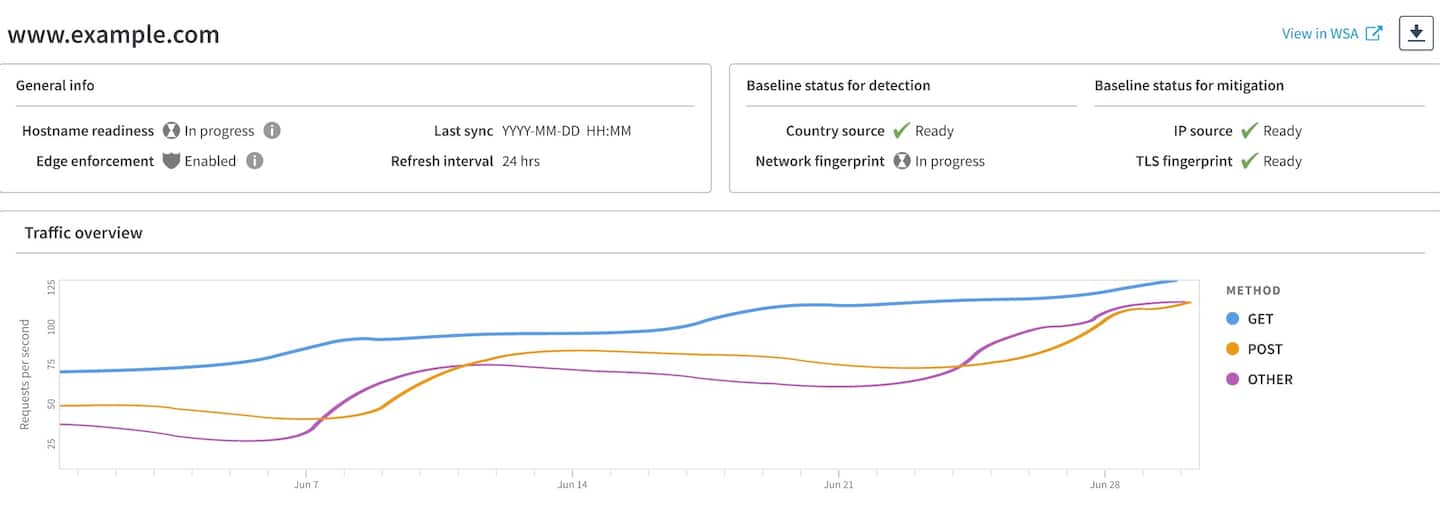Viewport: 1440px width, 512px height.
Task: Click info icon next to Edge enforcement
Action: (255, 161)
